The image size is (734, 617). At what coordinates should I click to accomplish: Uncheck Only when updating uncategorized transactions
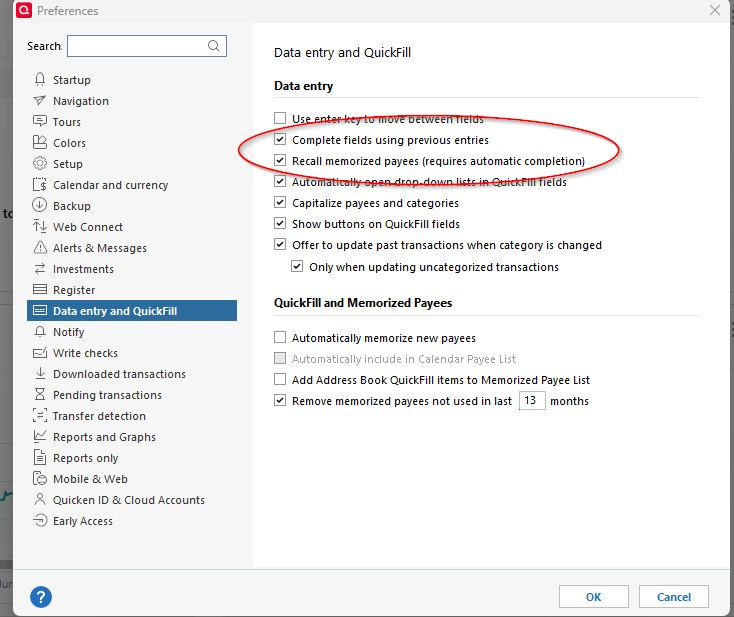pos(297,266)
